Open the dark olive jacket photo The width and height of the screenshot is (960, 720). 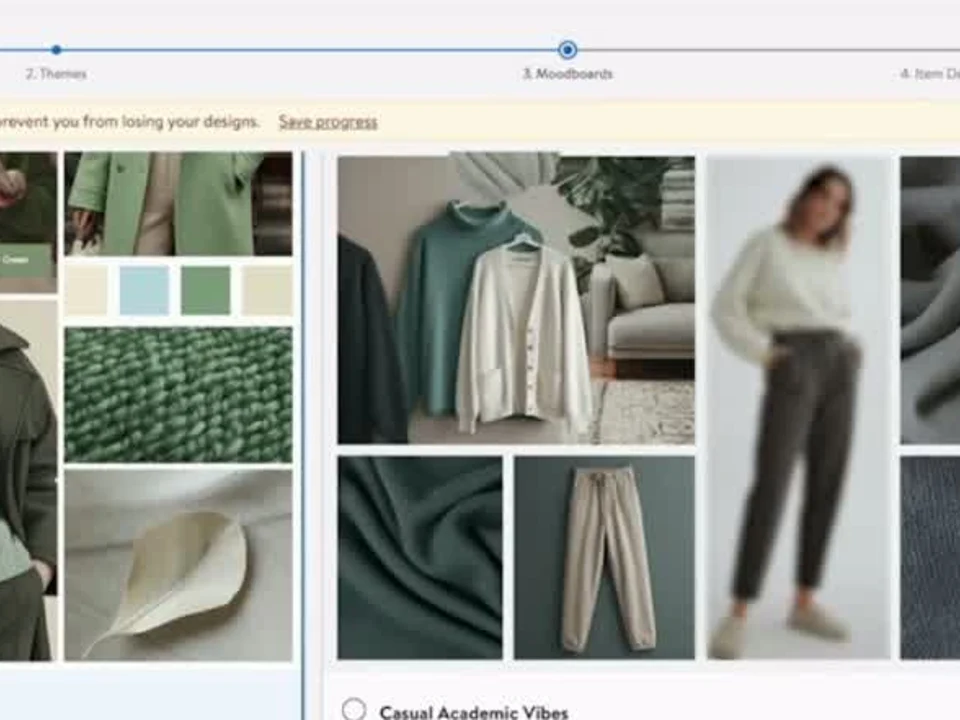[x=28, y=481]
